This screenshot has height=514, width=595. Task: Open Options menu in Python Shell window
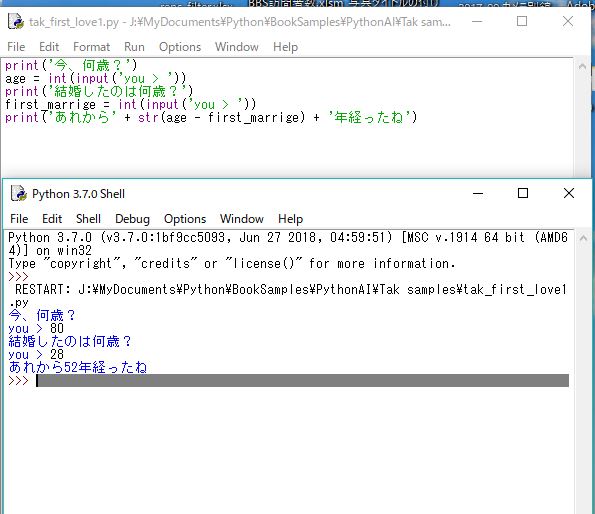tap(185, 219)
